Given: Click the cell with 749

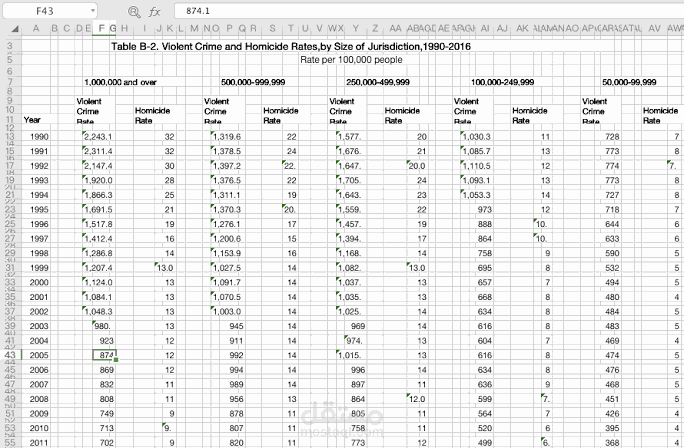Looking at the screenshot, I should pos(106,413).
